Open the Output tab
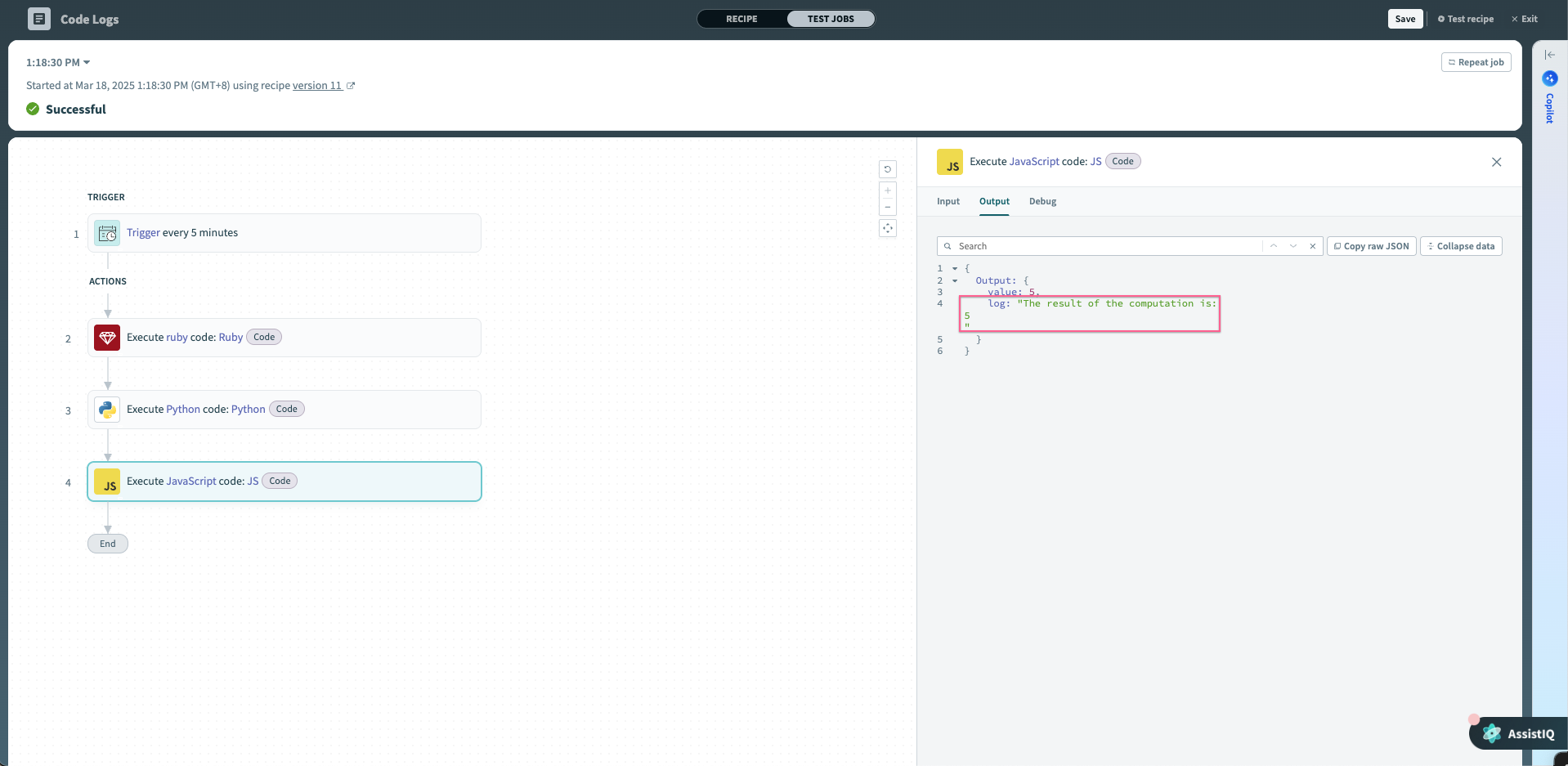The height and width of the screenshot is (766, 1568). (x=994, y=201)
